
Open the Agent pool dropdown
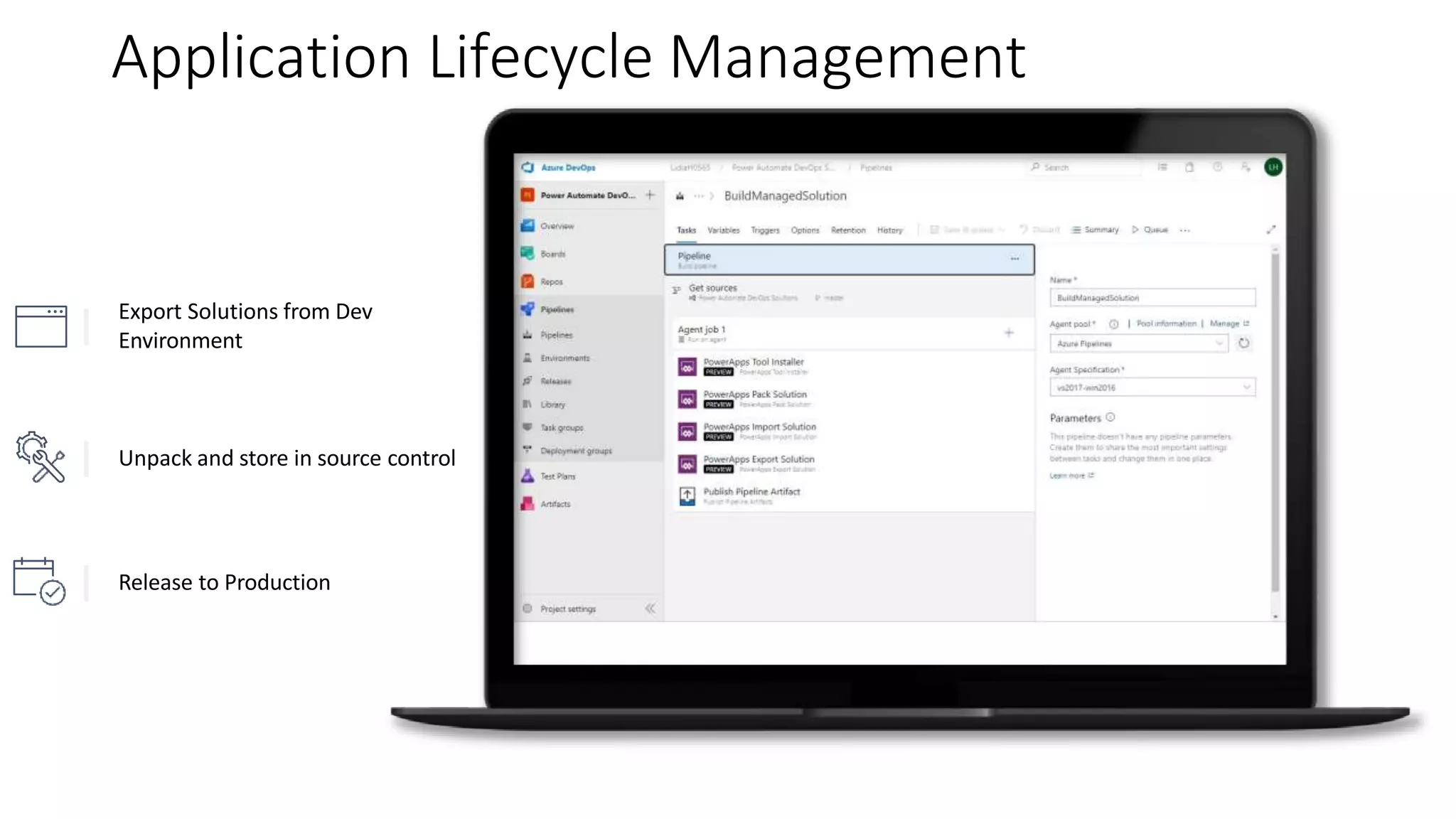click(1139, 343)
